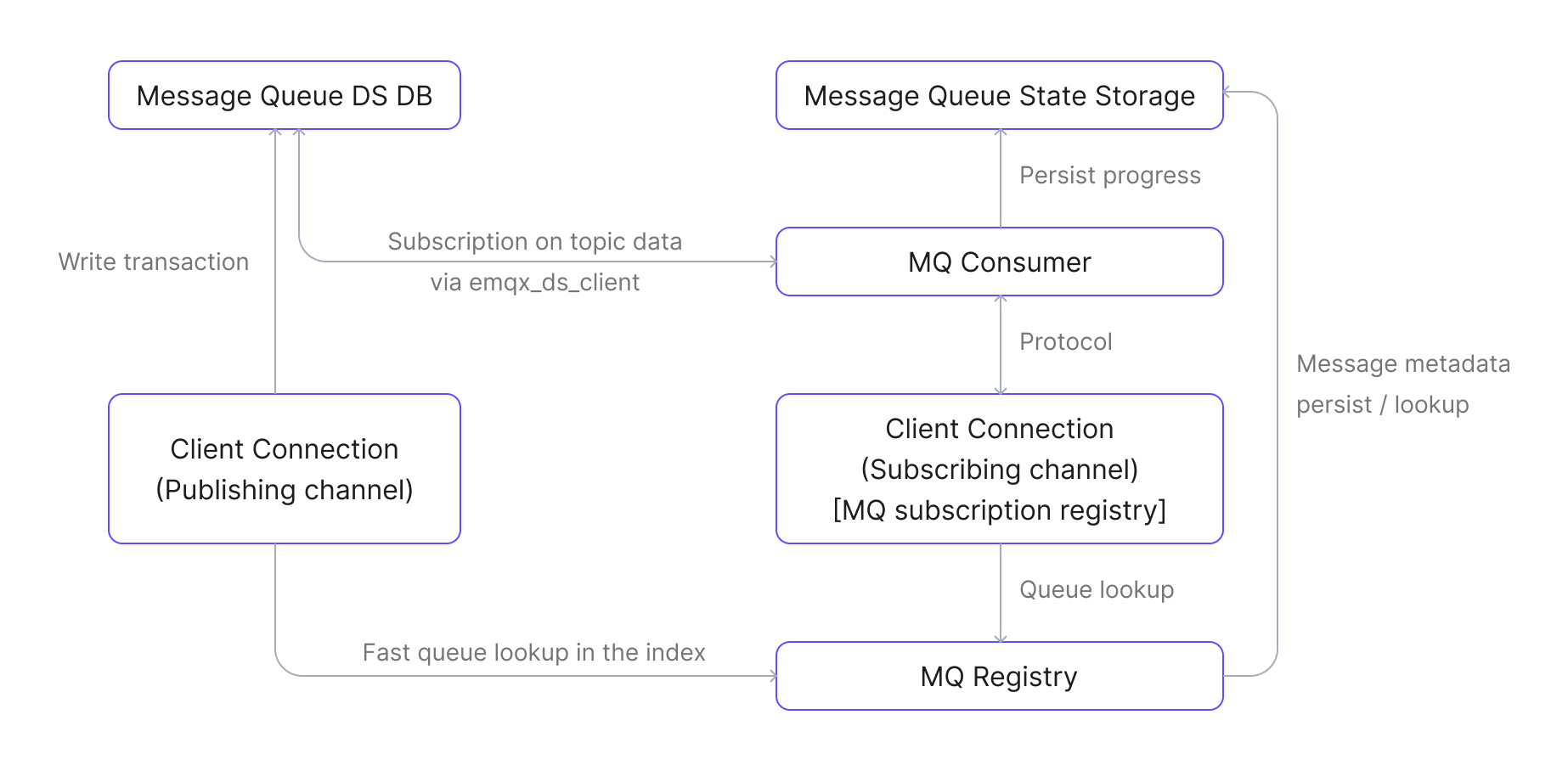Click arrowhead beneath Message Queue State Storage box
Viewport: 1568px width, 771px height.
click(x=1001, y=133)
